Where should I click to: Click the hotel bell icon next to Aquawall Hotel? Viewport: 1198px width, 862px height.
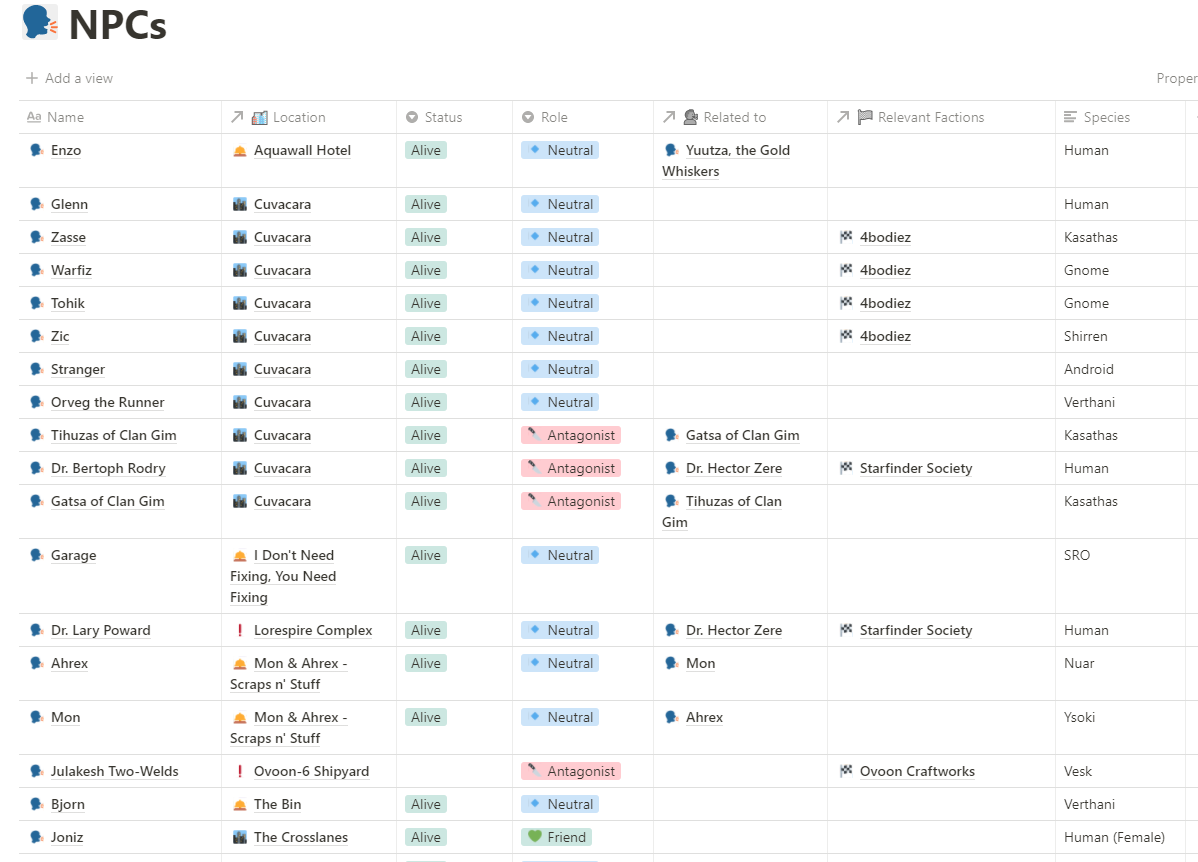pyautogui.click(x=240, y=151)
